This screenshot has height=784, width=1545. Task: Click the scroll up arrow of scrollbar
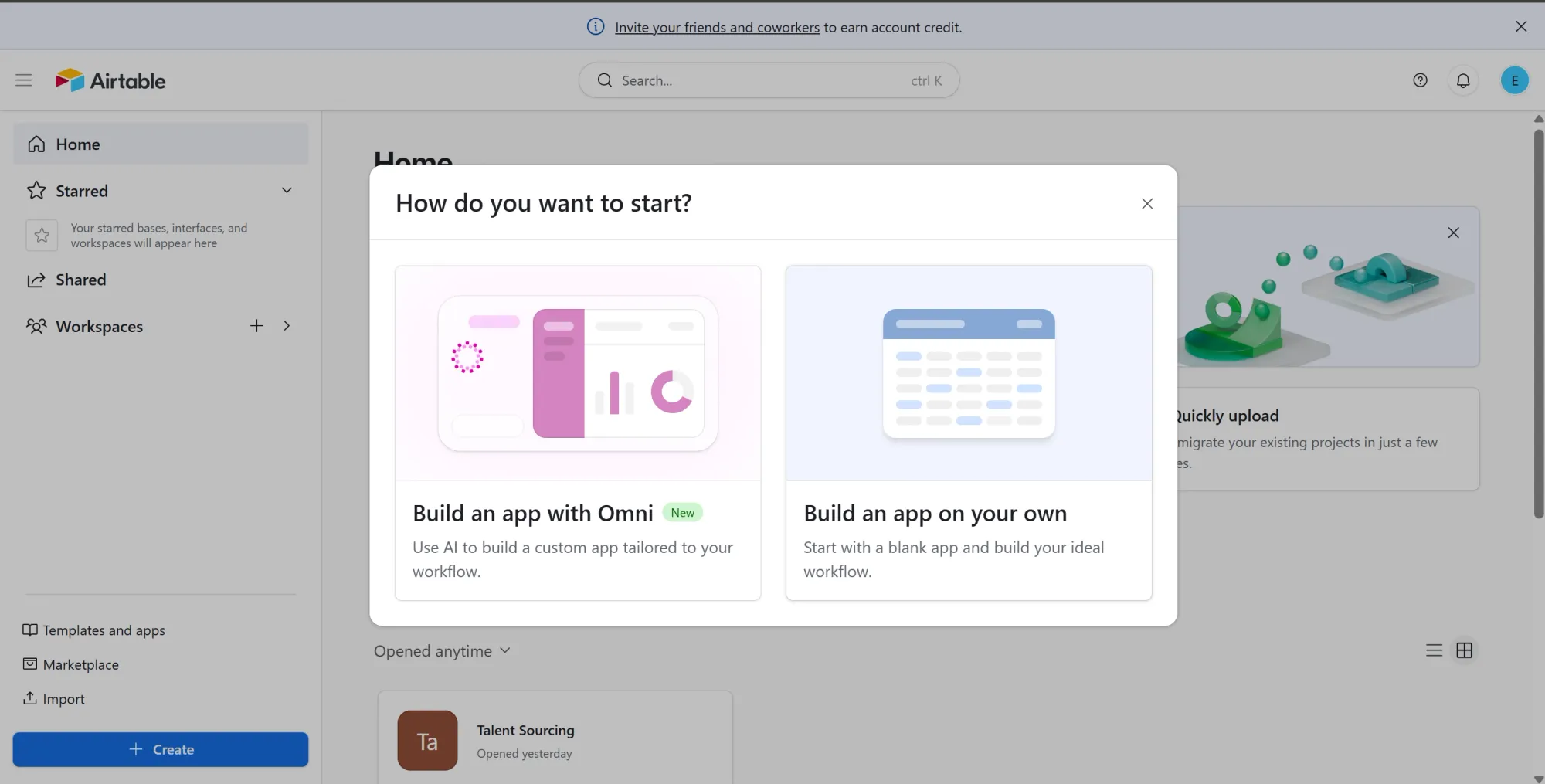point(1538,118)
